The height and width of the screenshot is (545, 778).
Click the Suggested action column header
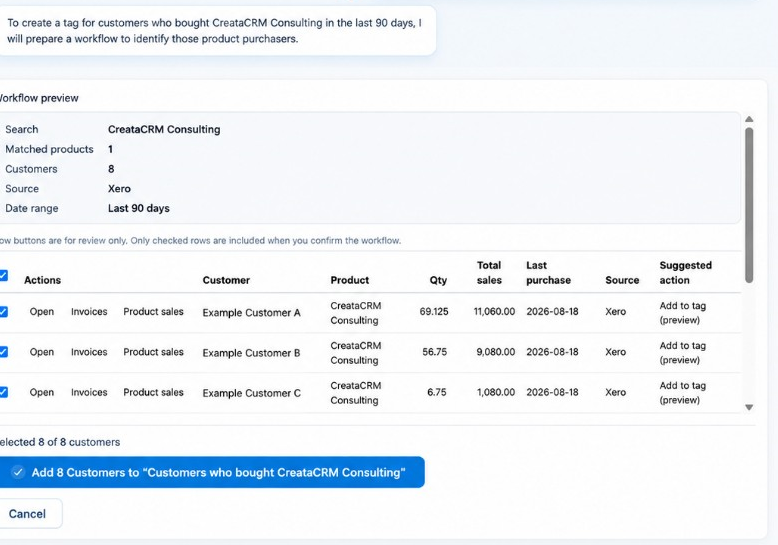[686, 272]
